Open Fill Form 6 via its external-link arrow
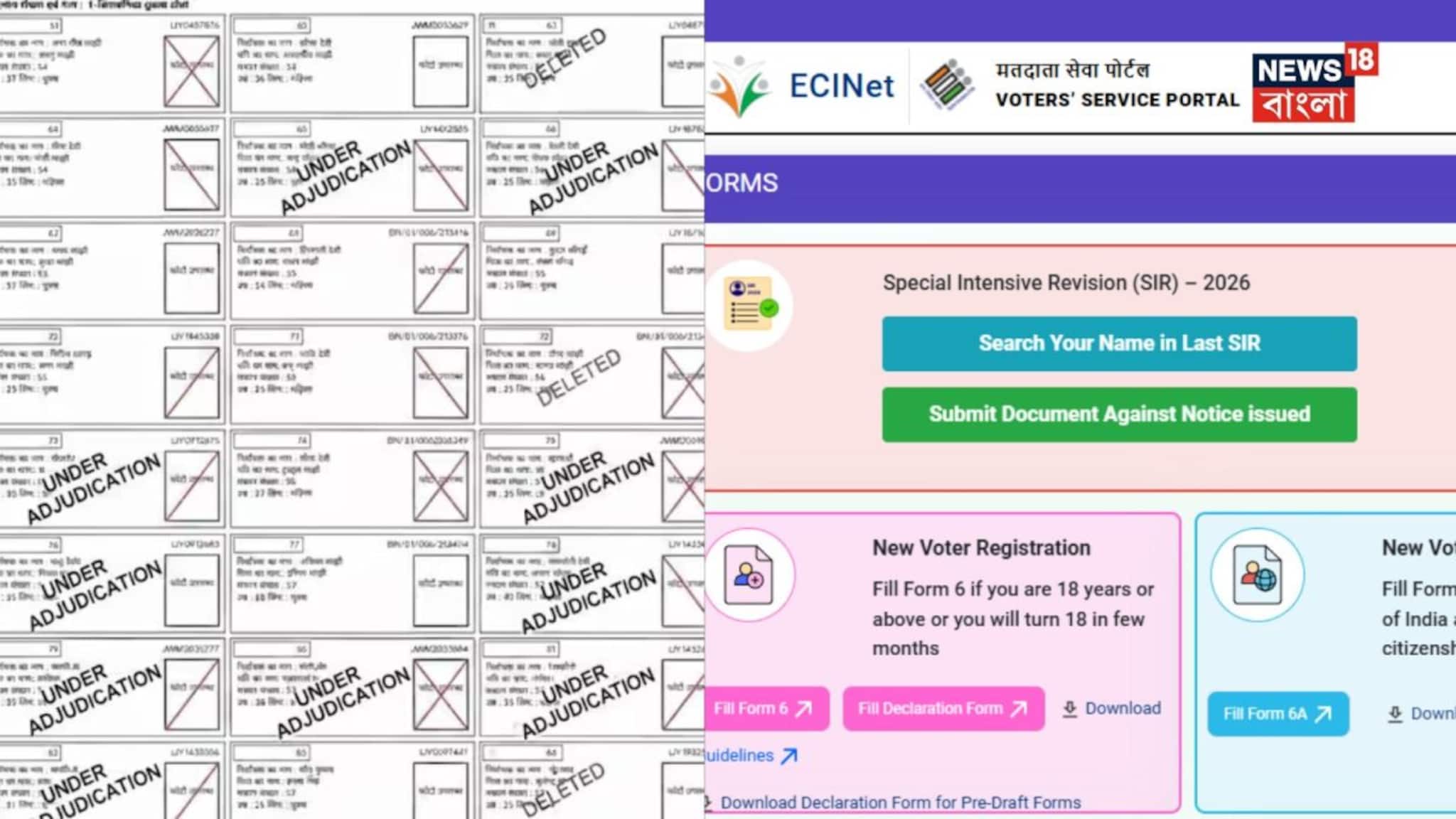This screenshot has height=819, width=1456. [x=804, y=708]
